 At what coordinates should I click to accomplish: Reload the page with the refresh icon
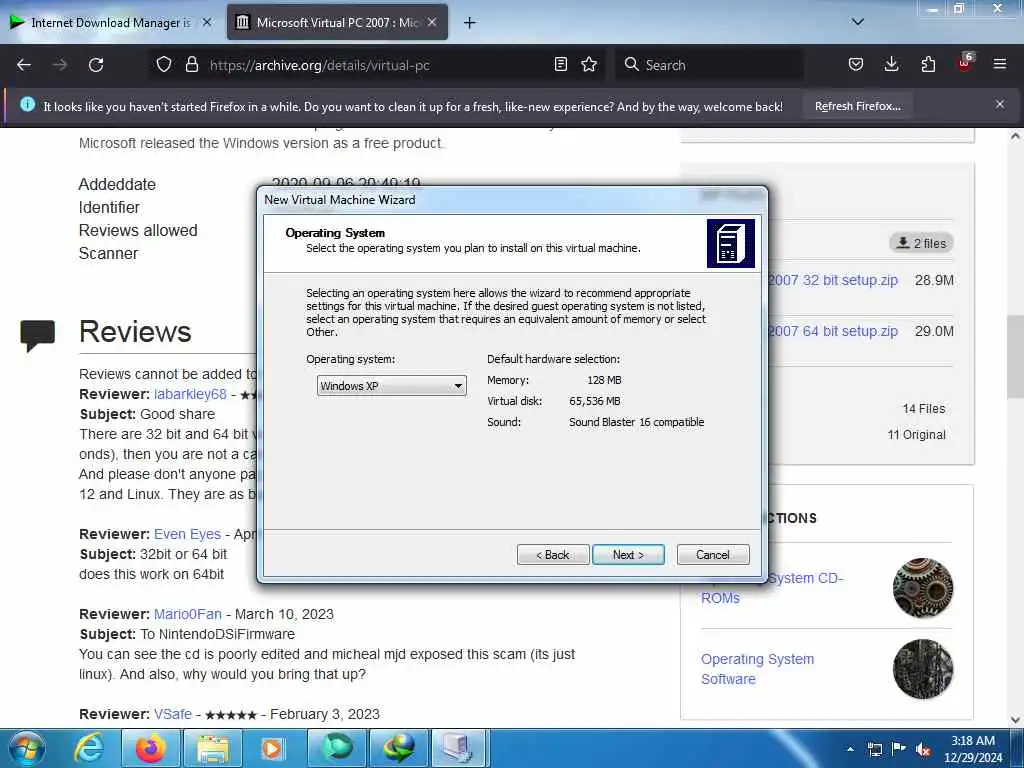96,65
